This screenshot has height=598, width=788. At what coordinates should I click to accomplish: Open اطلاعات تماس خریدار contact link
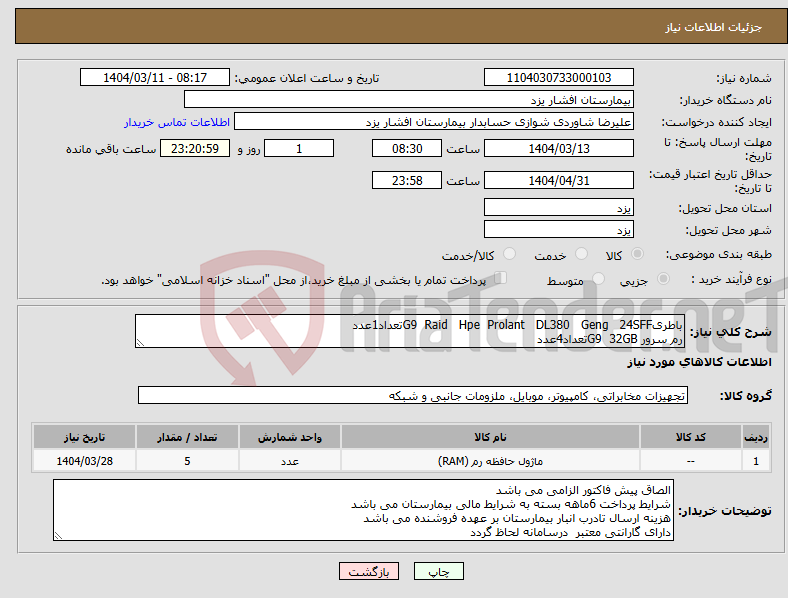(x=177, y=122)
